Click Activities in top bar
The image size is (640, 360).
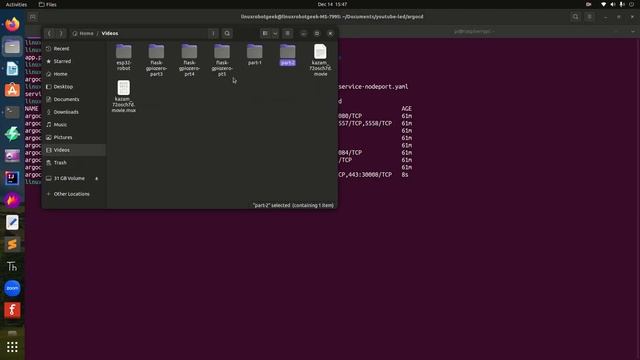coord(16,4)
